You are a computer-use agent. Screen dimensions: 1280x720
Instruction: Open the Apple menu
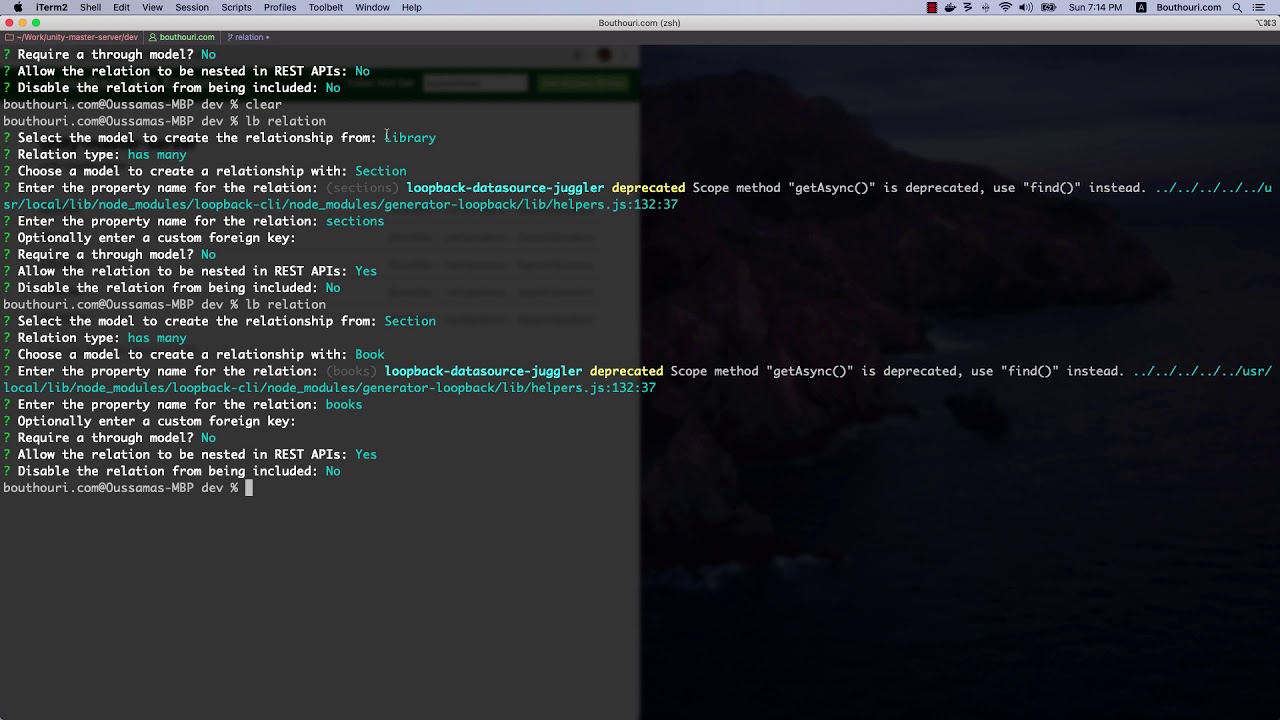pos(17,7)
